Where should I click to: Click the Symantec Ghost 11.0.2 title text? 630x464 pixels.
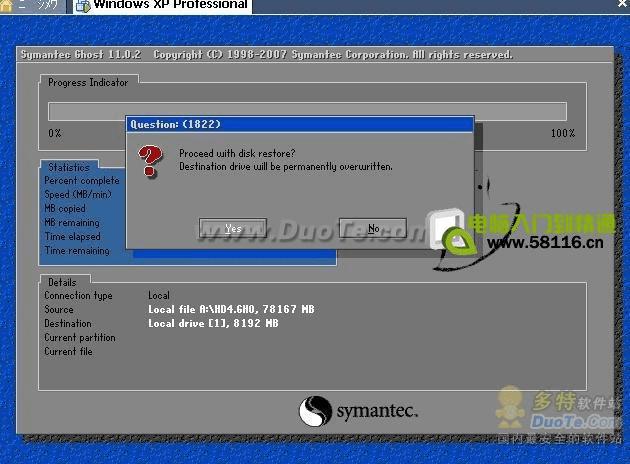[x=81, y=55]
